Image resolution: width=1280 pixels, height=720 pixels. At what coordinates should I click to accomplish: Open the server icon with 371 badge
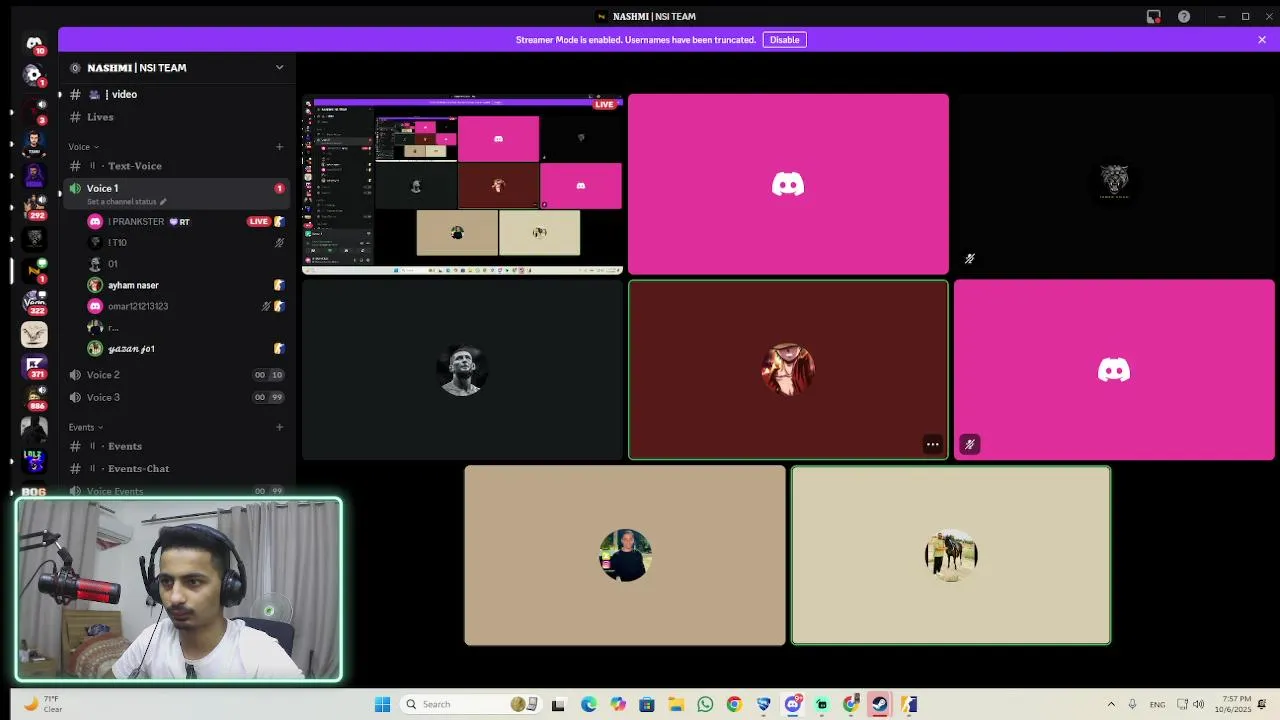click(x=34, y=366)
